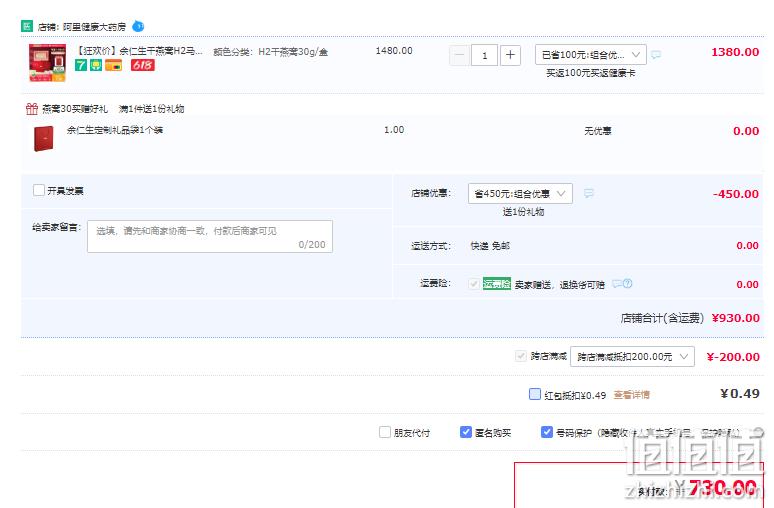The height and width of the screenshot is (508, 774).
Task: Open the '省450元' shop discount dropdown
Action: click(x=520, y=194)
